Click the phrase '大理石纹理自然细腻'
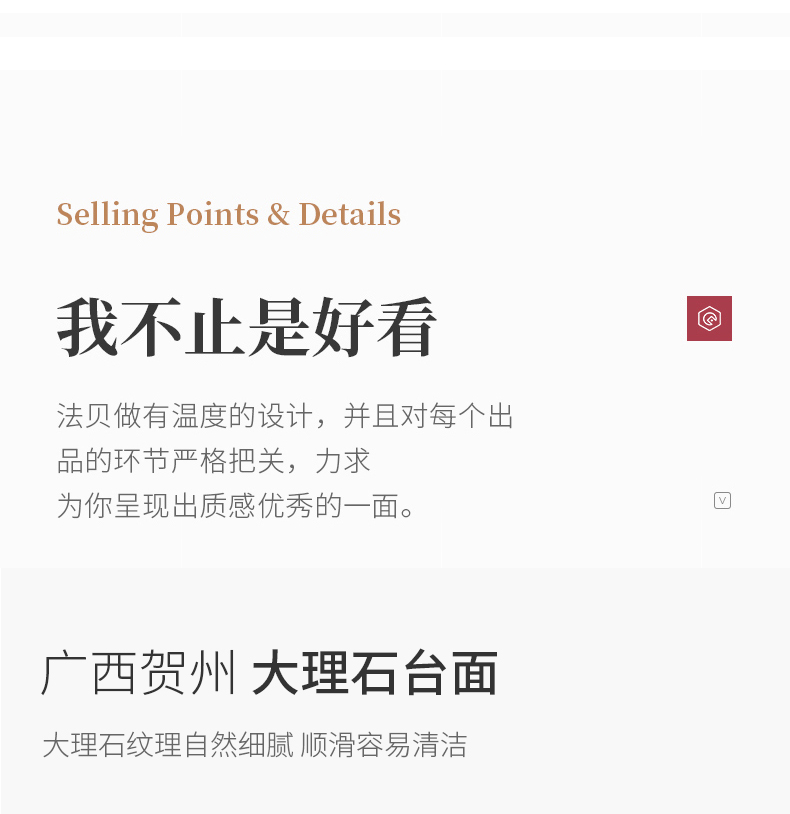790x814 pixels. point(168,745)
